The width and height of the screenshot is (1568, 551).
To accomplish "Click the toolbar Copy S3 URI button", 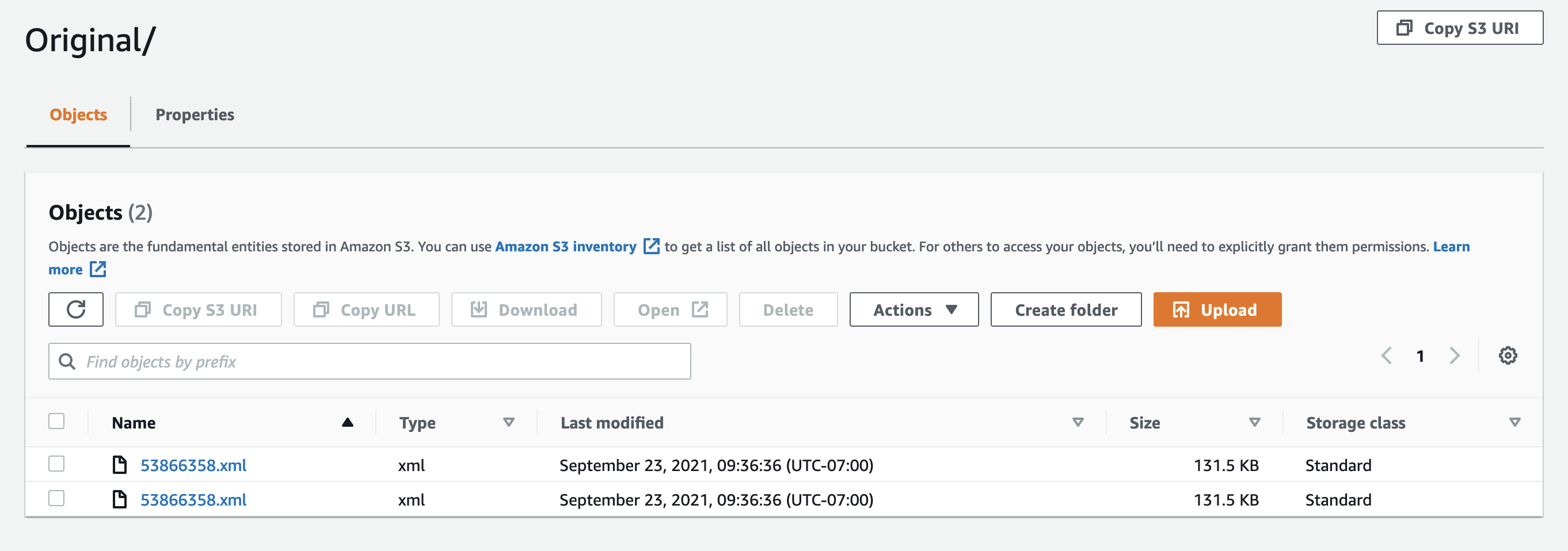I will click(x=199, y=309).
